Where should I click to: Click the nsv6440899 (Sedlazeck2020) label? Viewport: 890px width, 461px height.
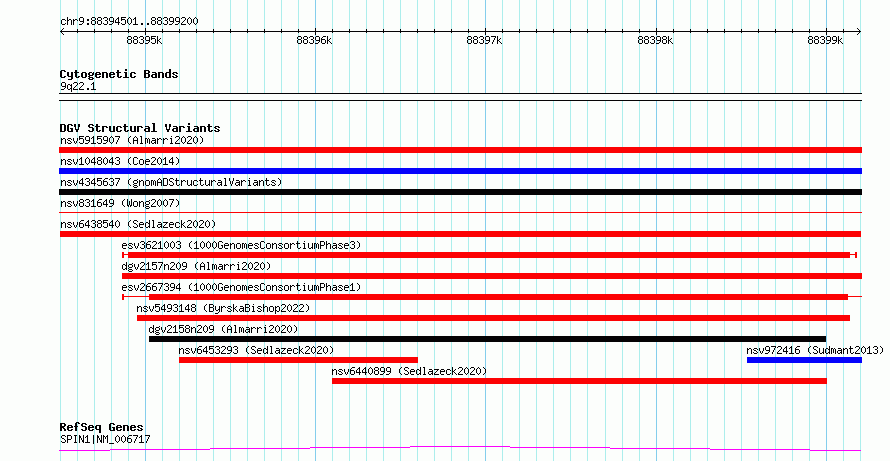coord(409,371)
